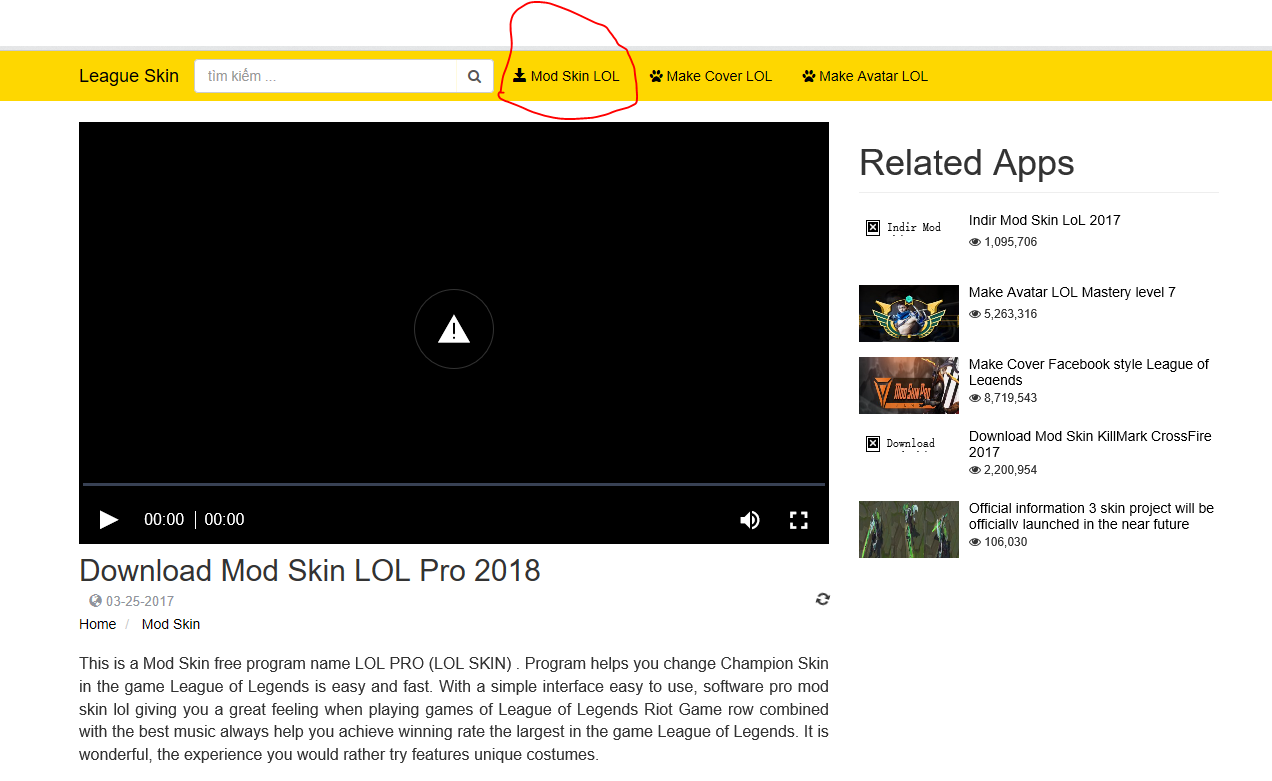Go to Make Avatar LOL page
The width and height of the screenshot is (1272, 781).
(x=865, y=76)
